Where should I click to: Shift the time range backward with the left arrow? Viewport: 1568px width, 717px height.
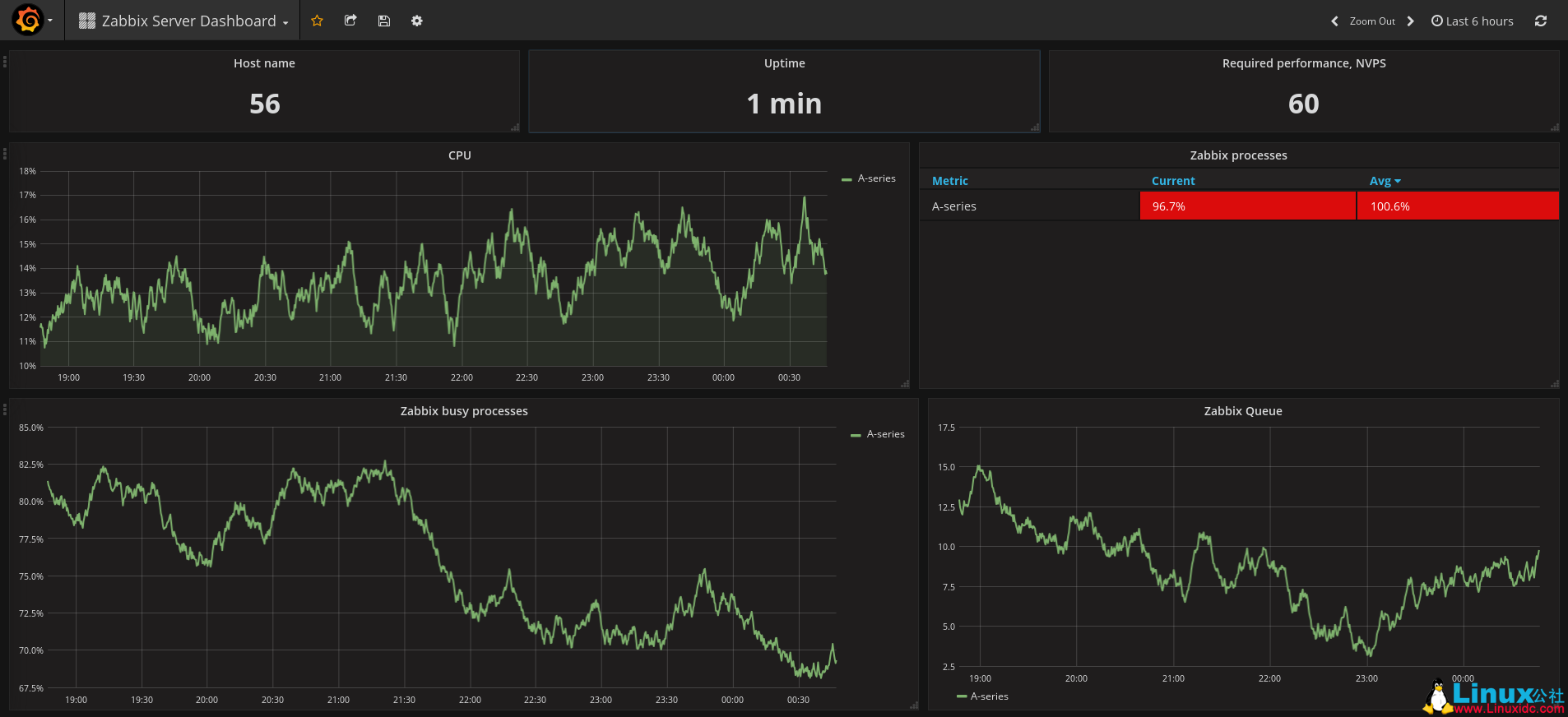click(1334, 21)
